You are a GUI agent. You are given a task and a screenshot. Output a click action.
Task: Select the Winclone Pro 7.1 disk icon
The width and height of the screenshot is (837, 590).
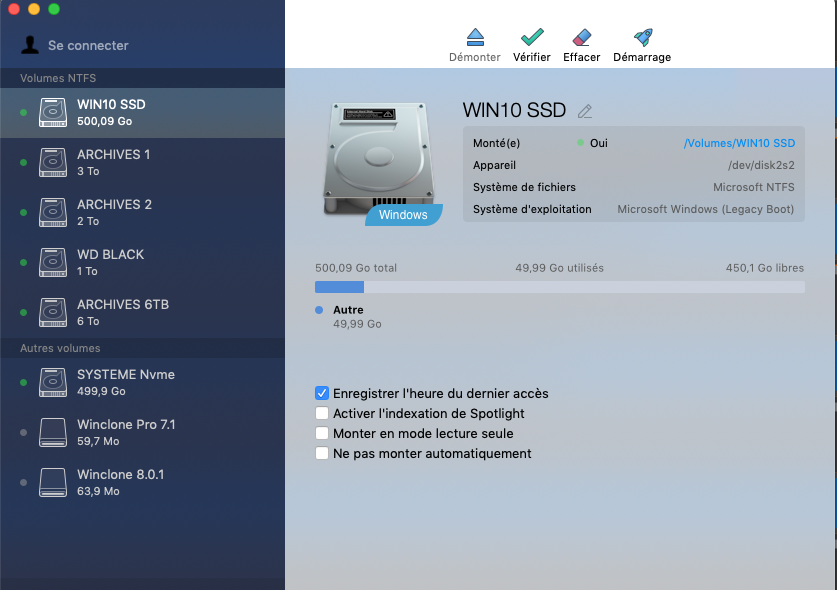pos(53,432)
